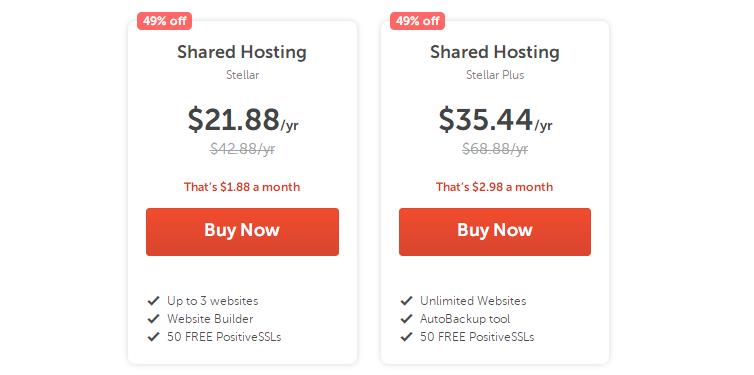Click Buy Now for Stellar Plus plan
This screenshot has width=754, height=375.
pyautogui.click(x=495, y=232)
